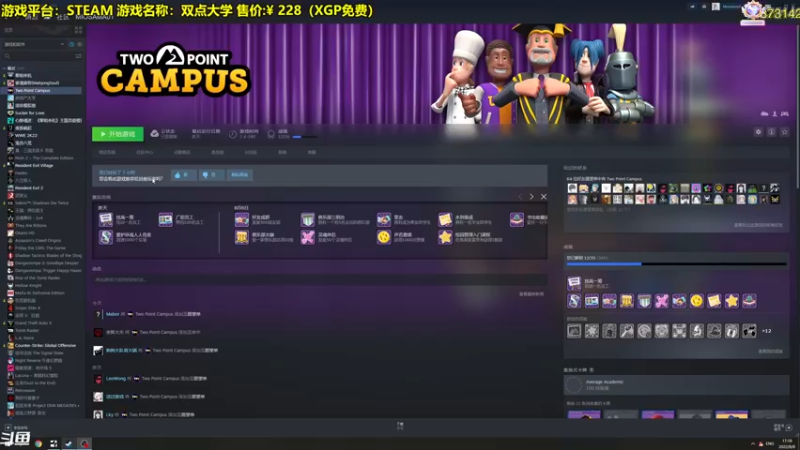The height and width of the screenshot is (450, 800).
Task: Switch library to grid view icon
Action: tap(78, 30)
